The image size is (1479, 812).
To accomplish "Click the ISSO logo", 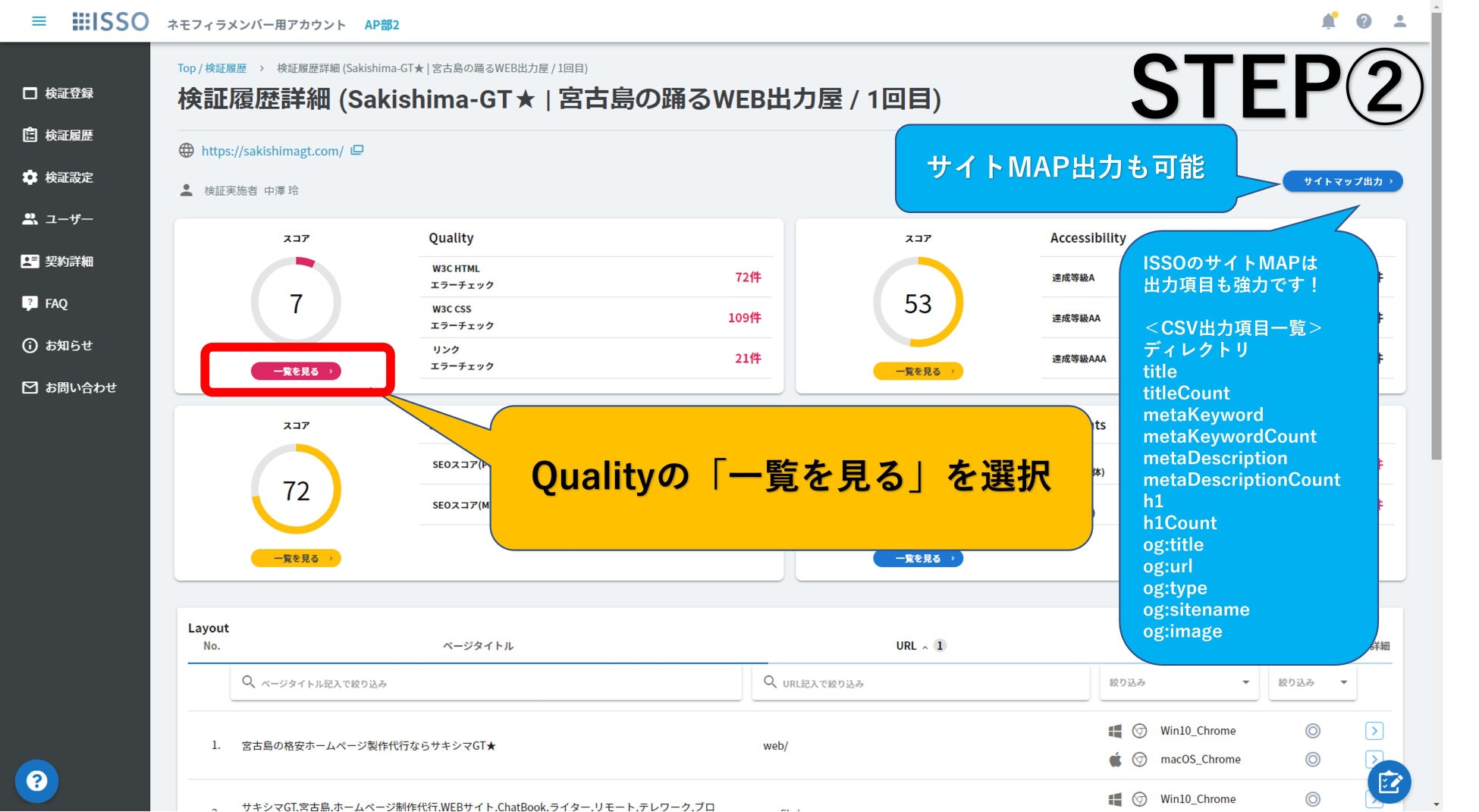I will 111,21.
